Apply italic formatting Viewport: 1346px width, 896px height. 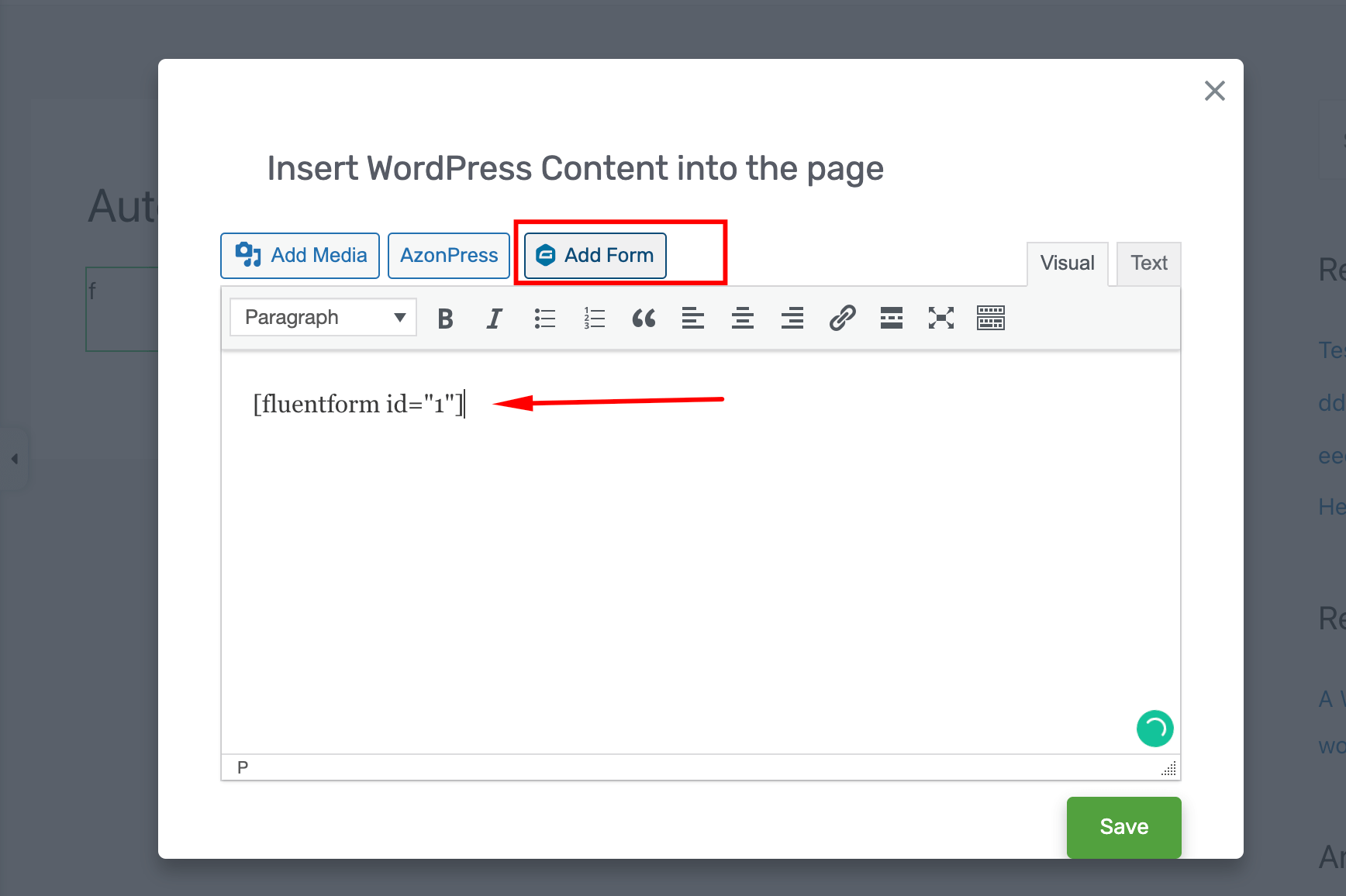pos(494,319)
